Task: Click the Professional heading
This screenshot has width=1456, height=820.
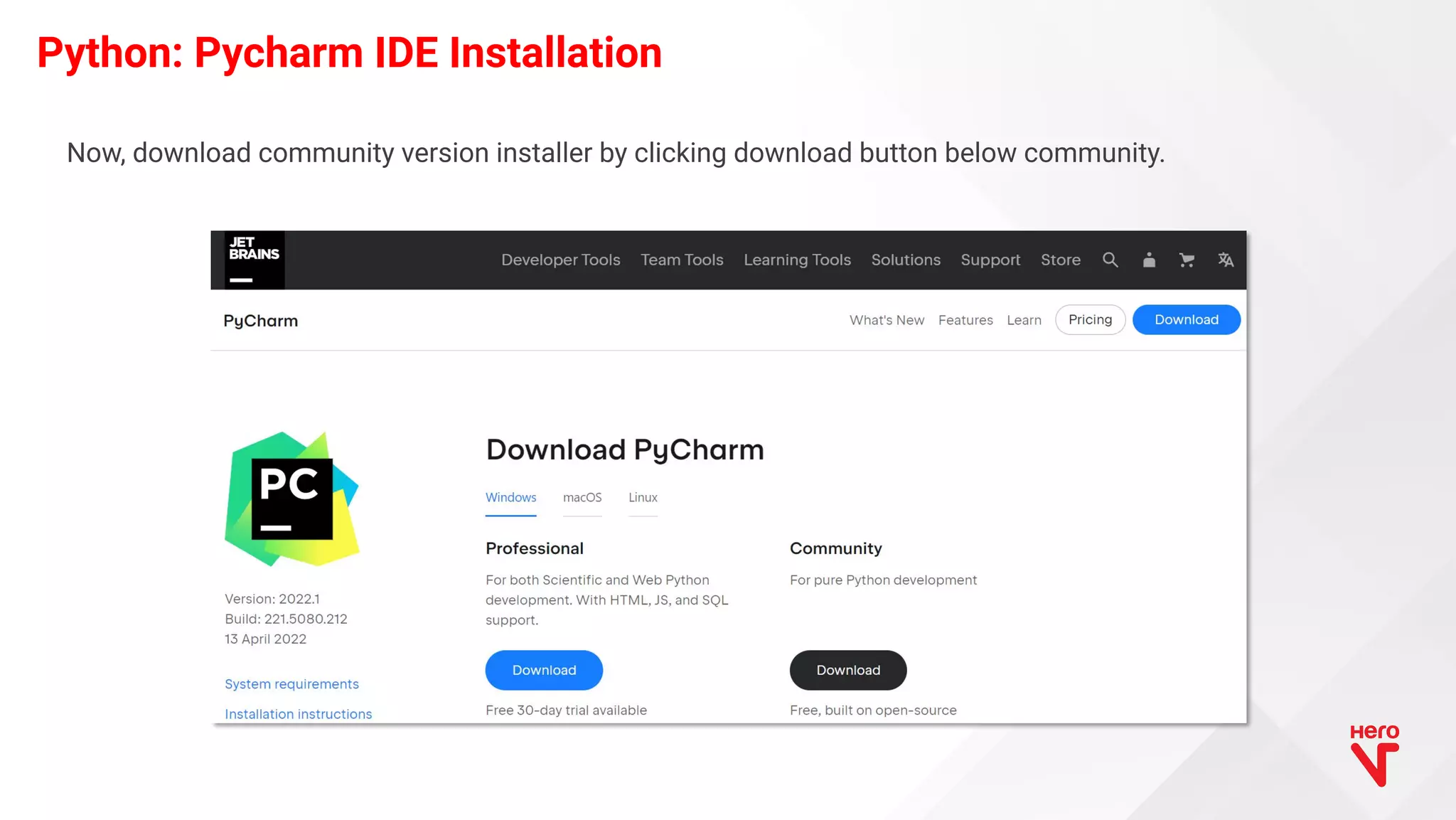Action: (x=535, y=548)
